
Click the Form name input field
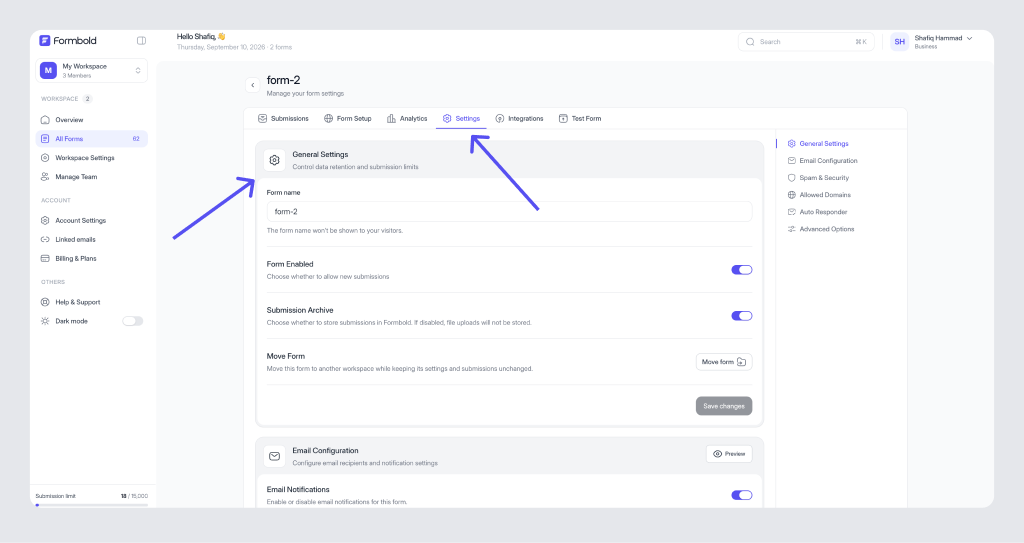509,212
